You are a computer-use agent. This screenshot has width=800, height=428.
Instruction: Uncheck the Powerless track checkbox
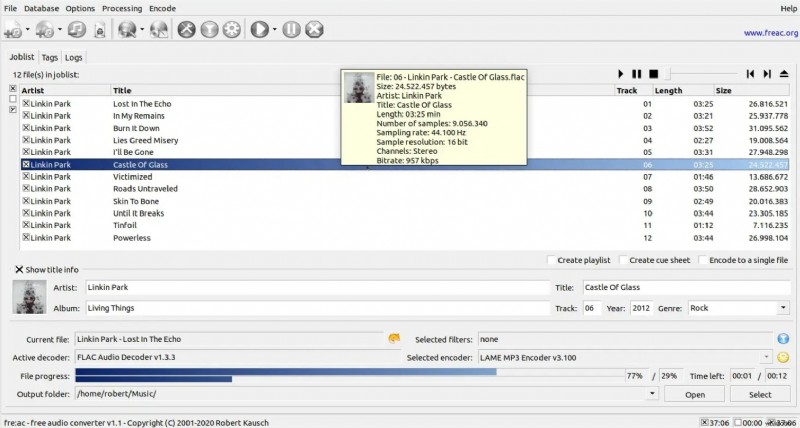26,237
